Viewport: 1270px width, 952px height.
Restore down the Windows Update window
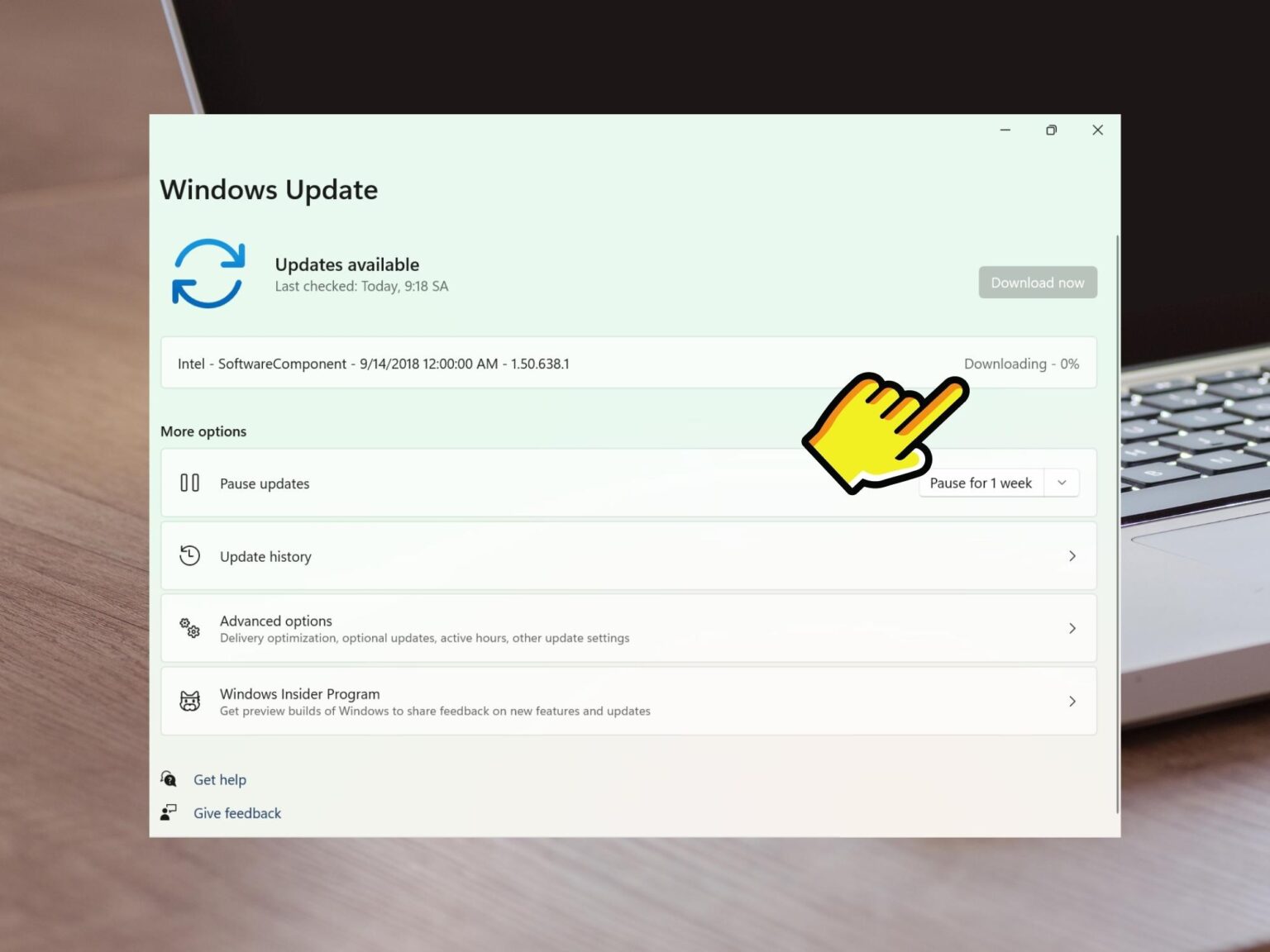[x=1052, y=130]
